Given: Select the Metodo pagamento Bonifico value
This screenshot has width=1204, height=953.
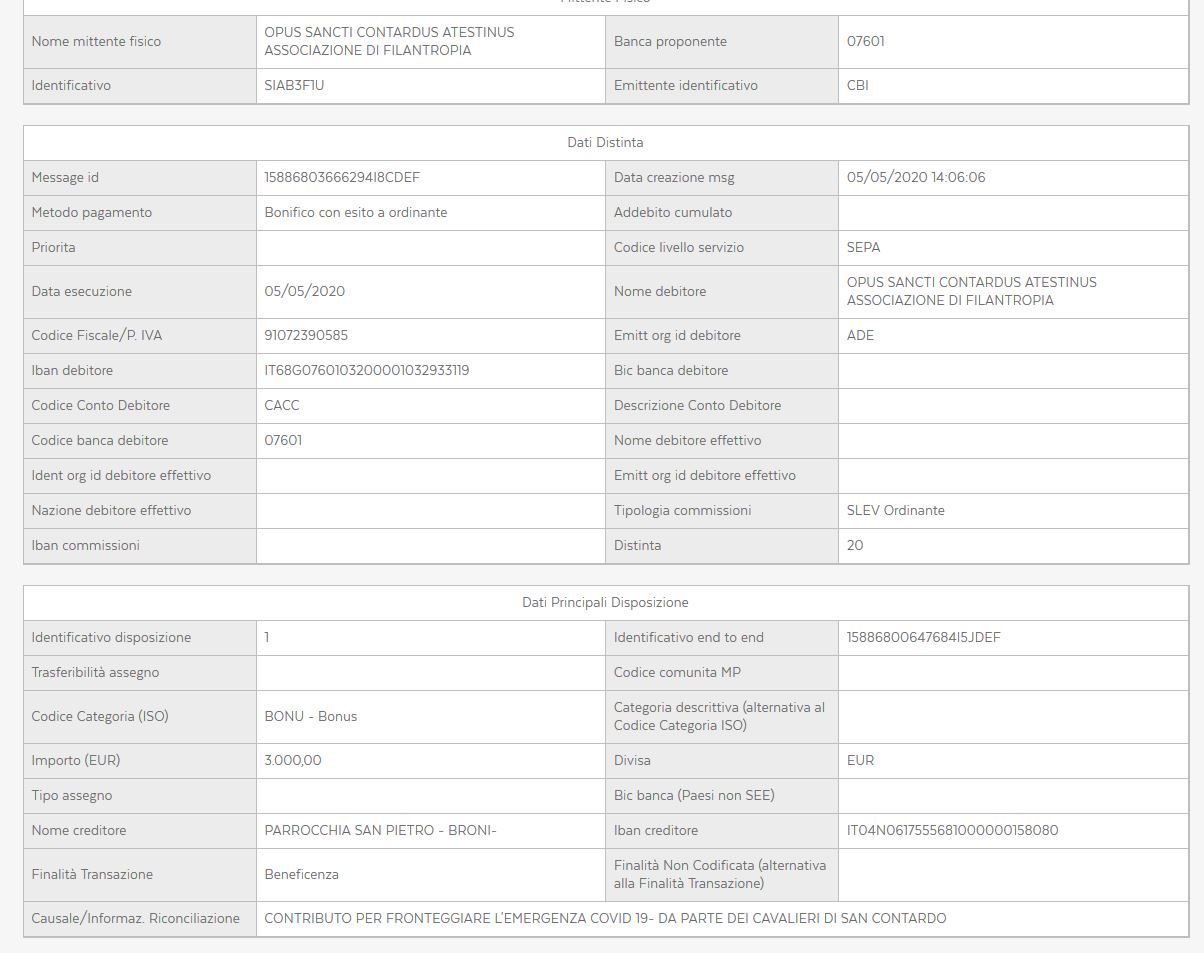Looking at the screenshot, I should (x=355, y=213).
